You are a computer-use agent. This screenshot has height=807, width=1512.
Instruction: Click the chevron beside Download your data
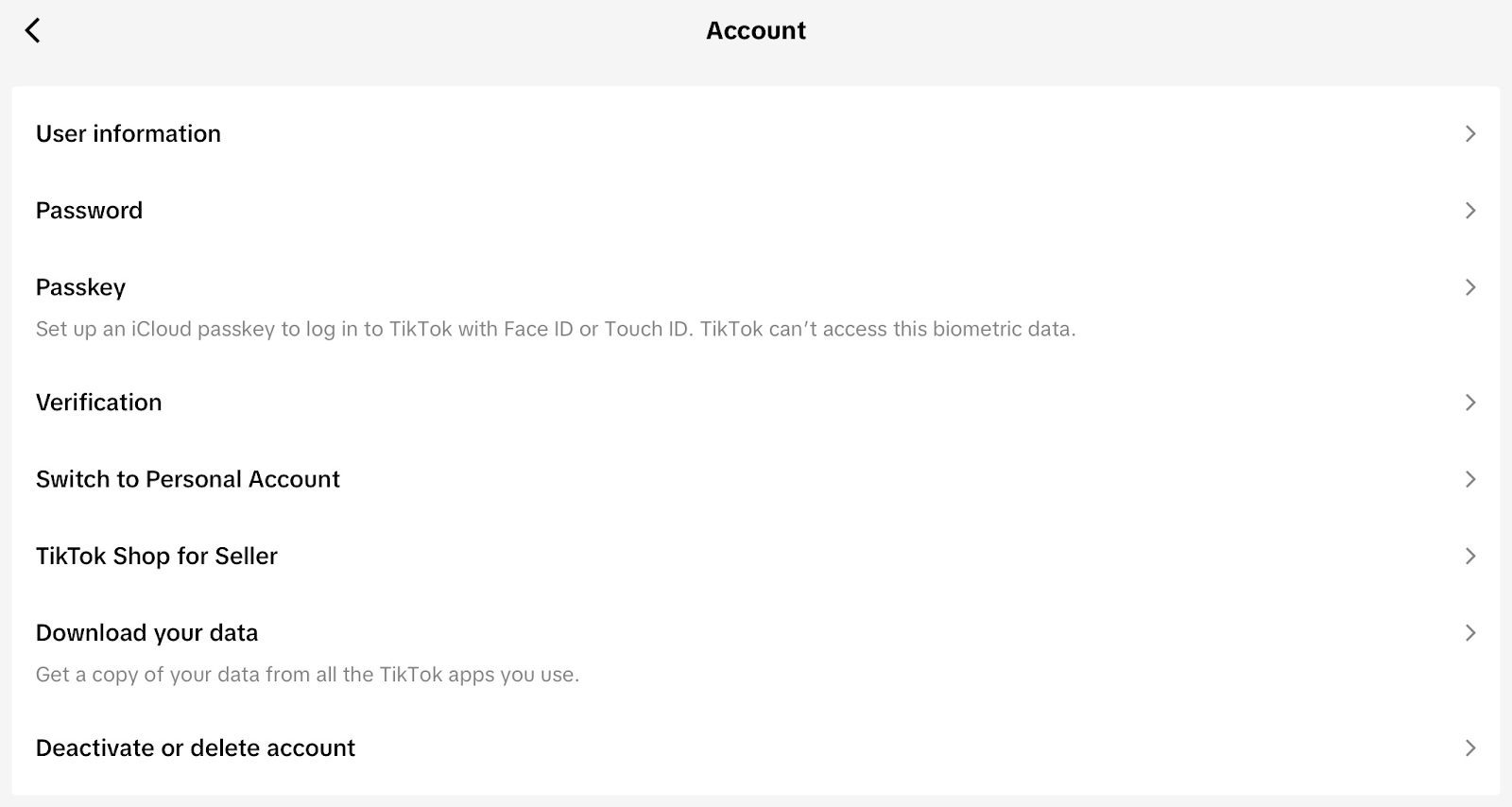click(1470, 632)
